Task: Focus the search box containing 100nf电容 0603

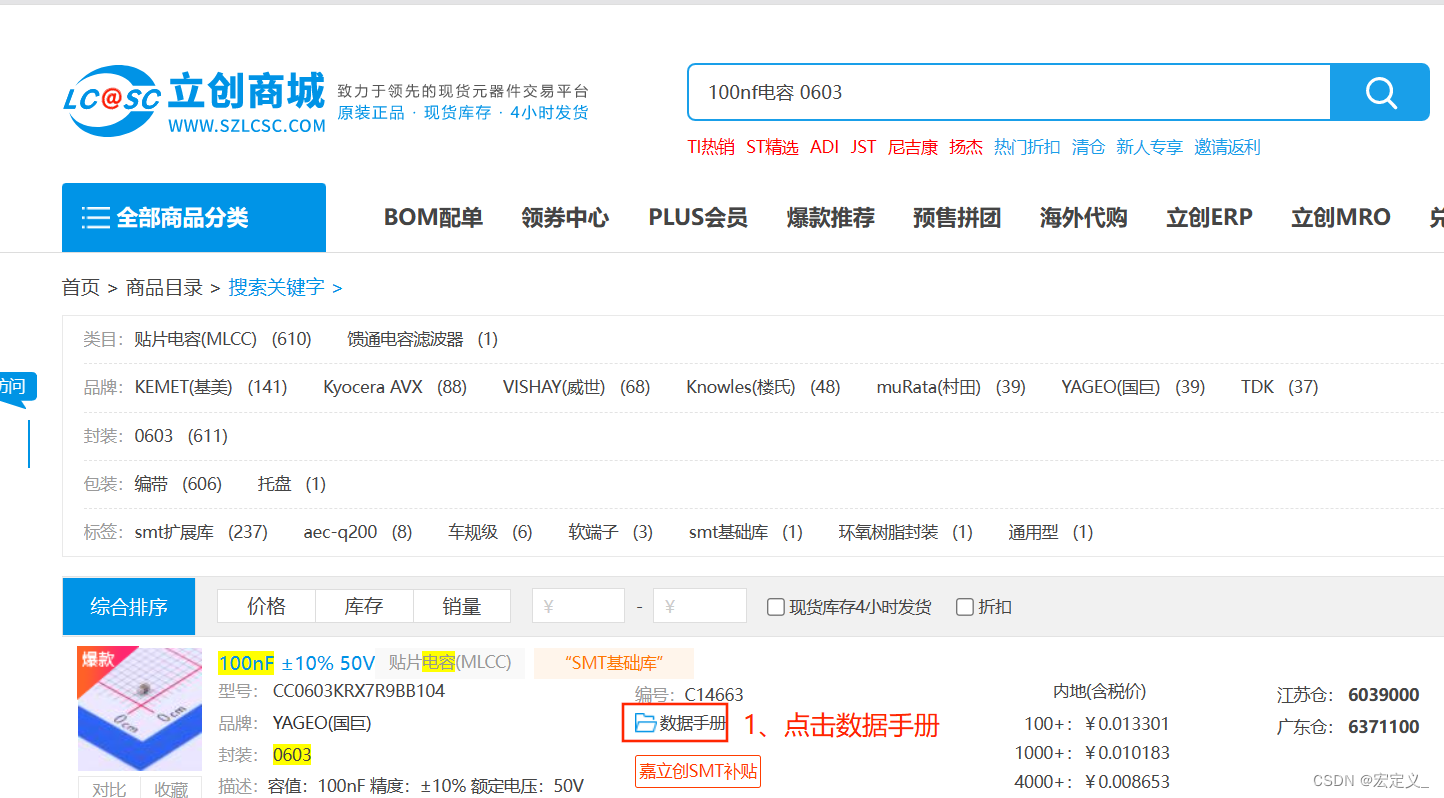Action: click(1009, 92)
